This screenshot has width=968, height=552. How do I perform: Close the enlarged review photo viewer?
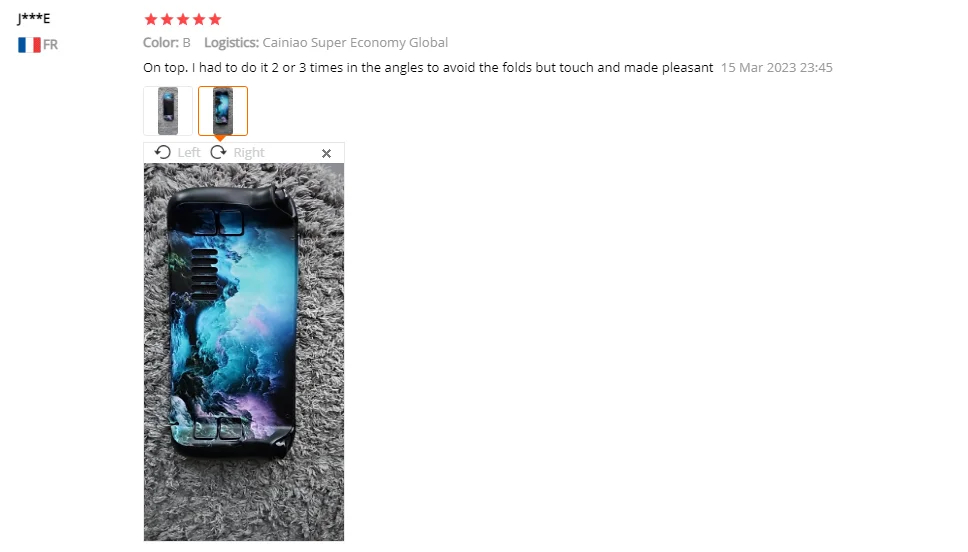click(327, 153)
